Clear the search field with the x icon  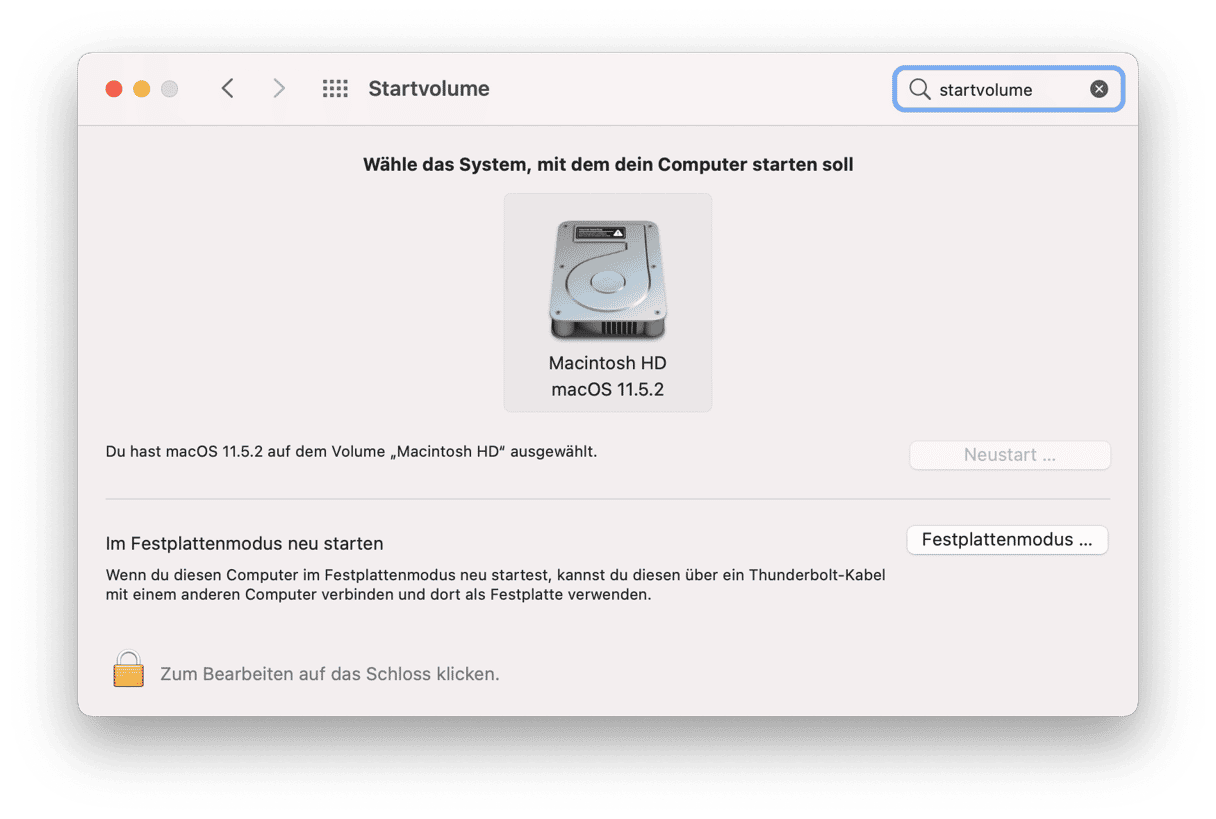pos(1099,89)
